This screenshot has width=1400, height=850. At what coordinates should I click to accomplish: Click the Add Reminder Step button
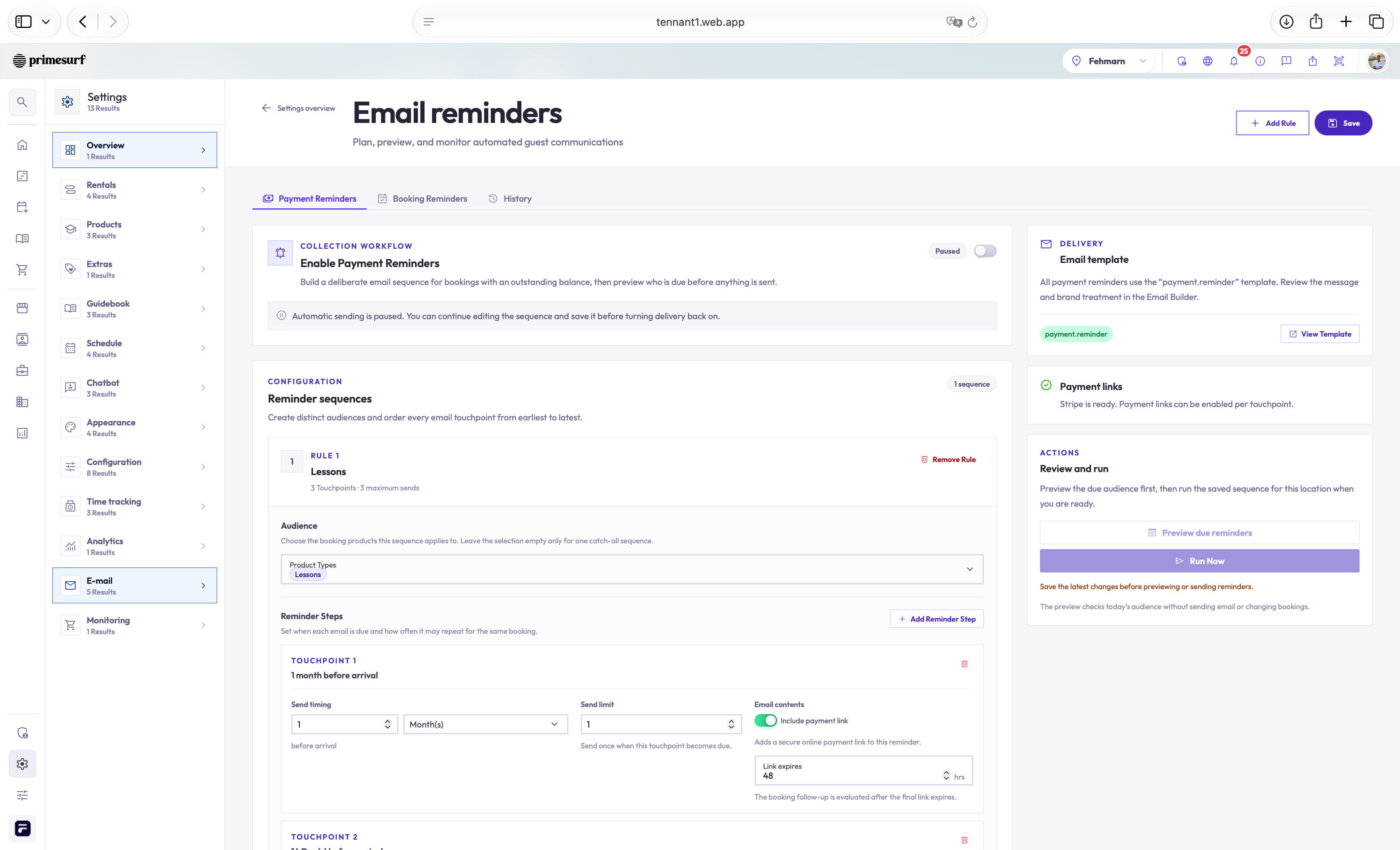tap(936, 619)
